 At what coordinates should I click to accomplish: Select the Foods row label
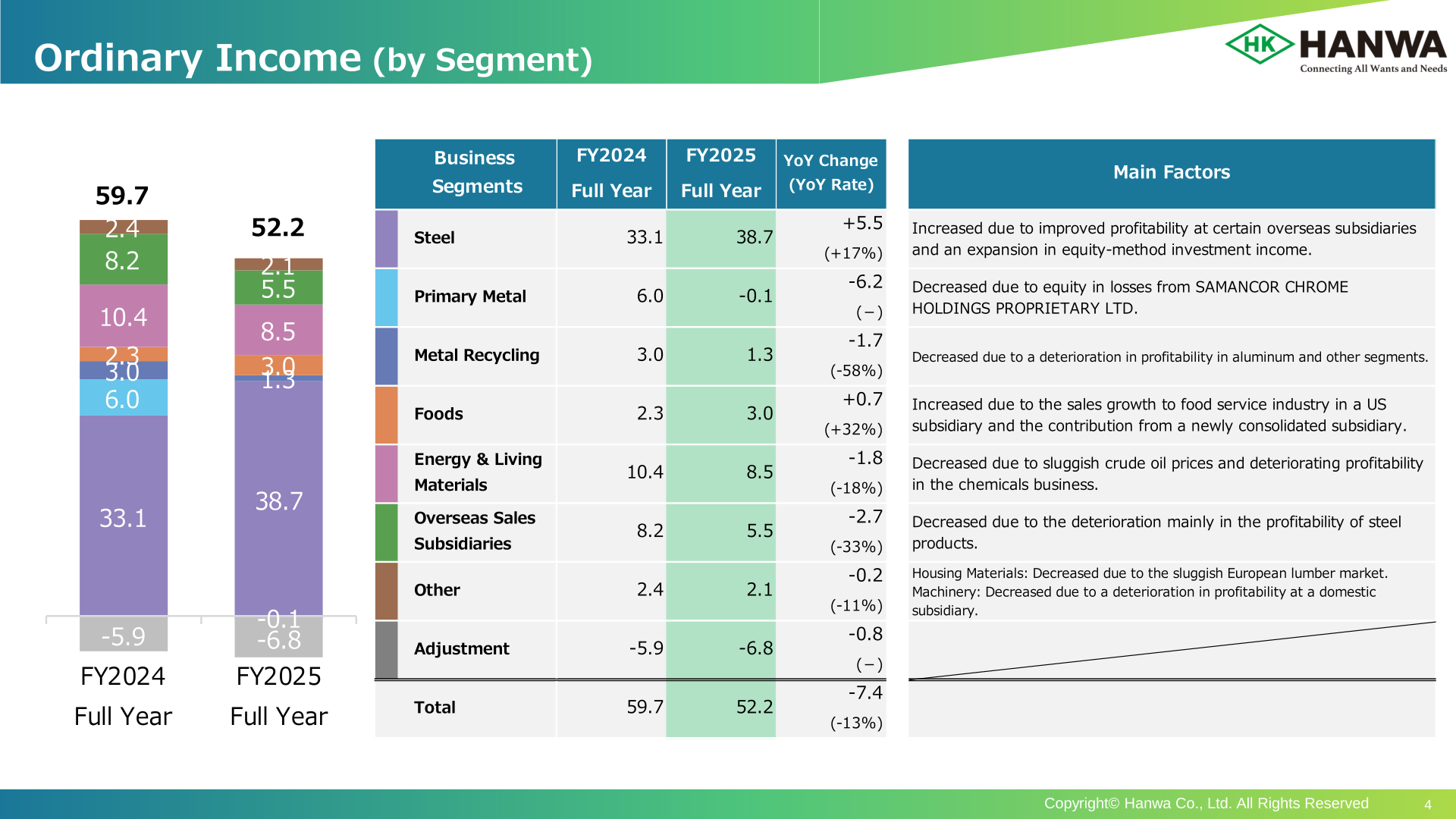pos(438,414)
